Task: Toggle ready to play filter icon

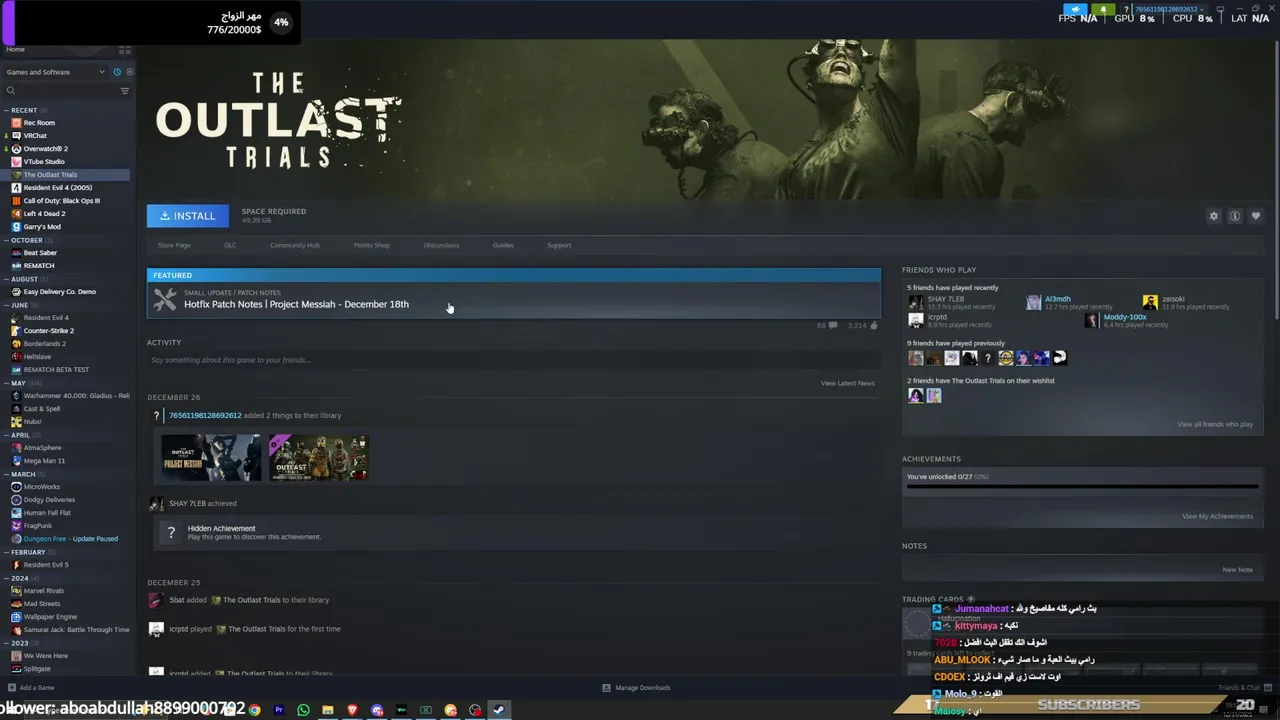Action: [129, 72]
